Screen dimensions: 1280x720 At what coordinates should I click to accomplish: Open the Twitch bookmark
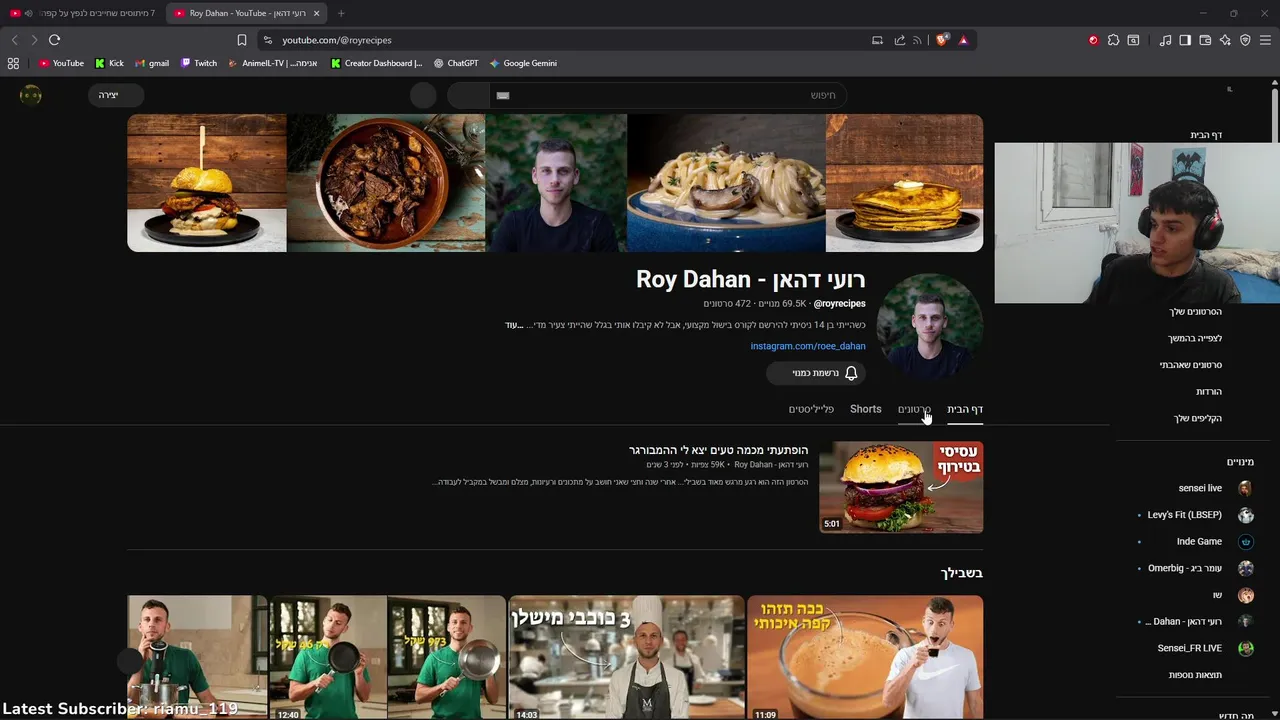199,63
